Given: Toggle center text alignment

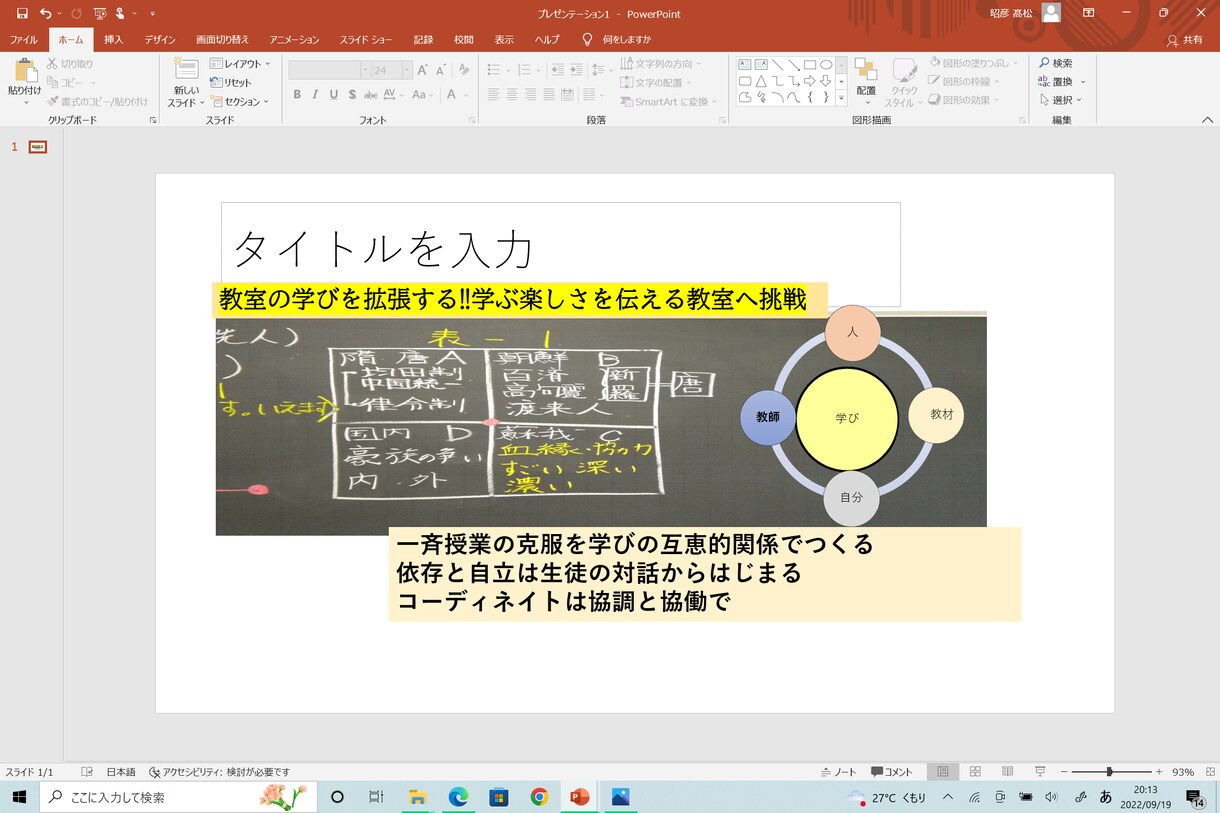Looking at the screenshot, I should pos(512,95).
